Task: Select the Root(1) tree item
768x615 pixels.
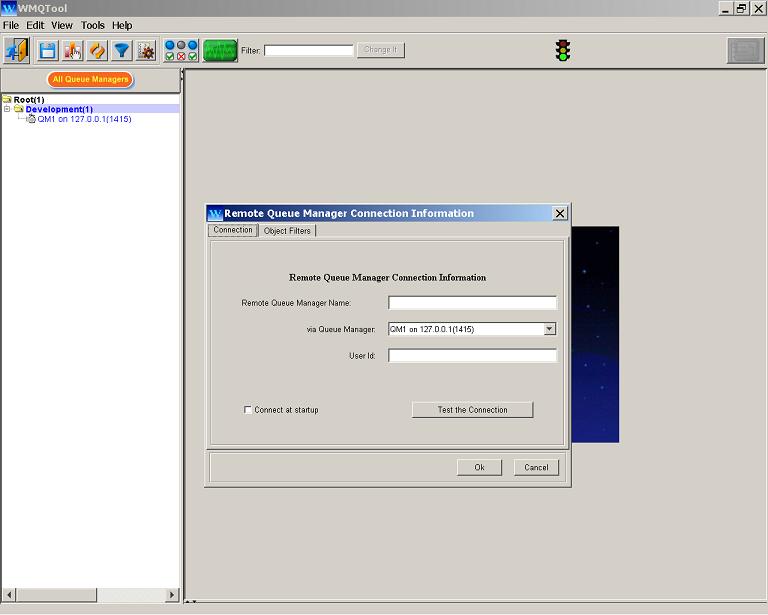Action: coord(29,100)
